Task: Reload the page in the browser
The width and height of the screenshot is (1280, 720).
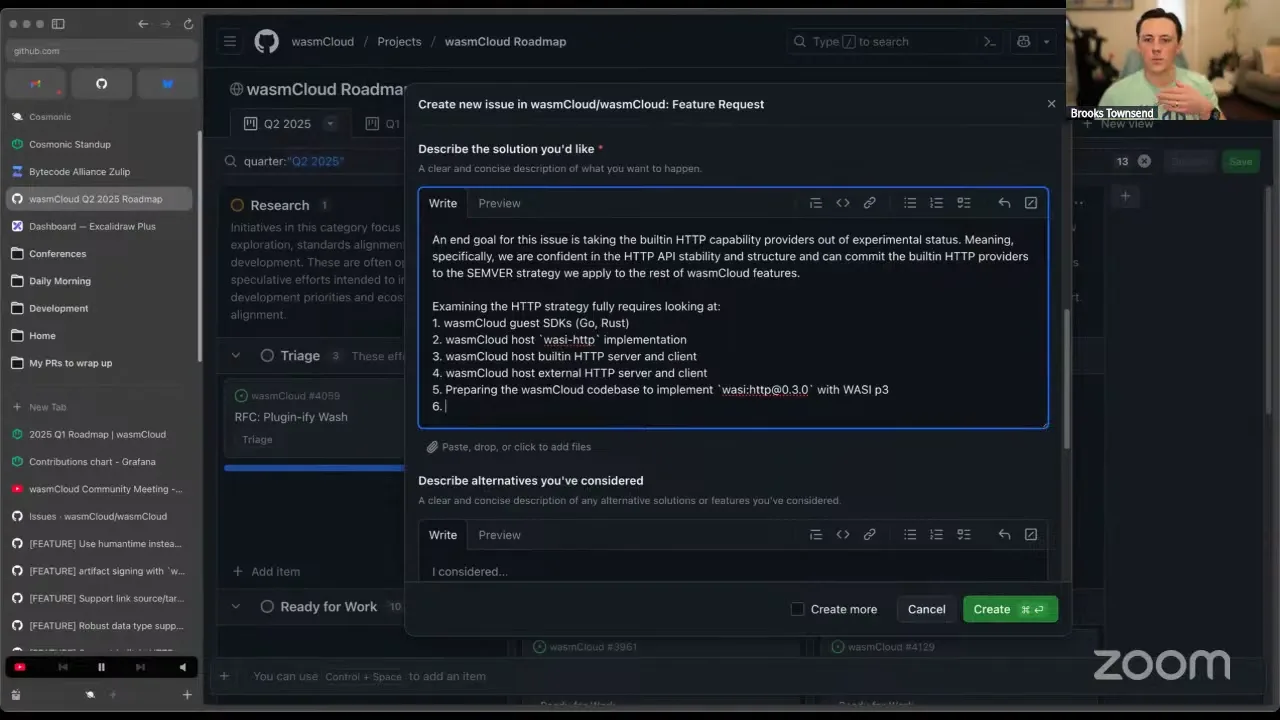Action: 188,24
